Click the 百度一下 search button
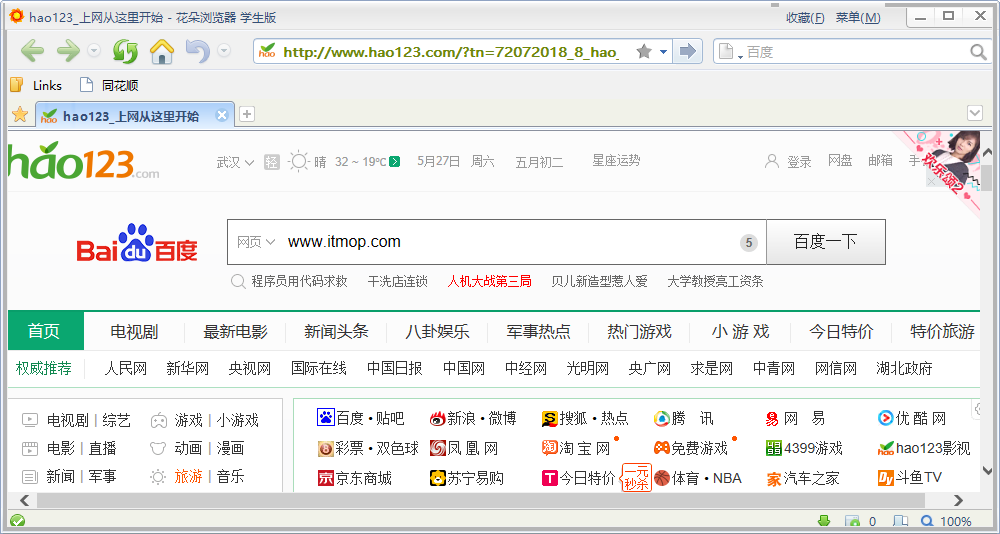Viewport: 1000px width, 534px height. 825,242
